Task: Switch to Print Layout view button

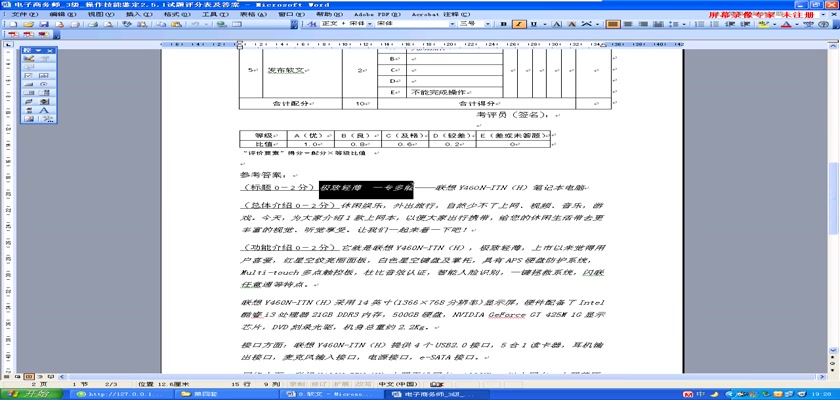Action: click(29, 376)
